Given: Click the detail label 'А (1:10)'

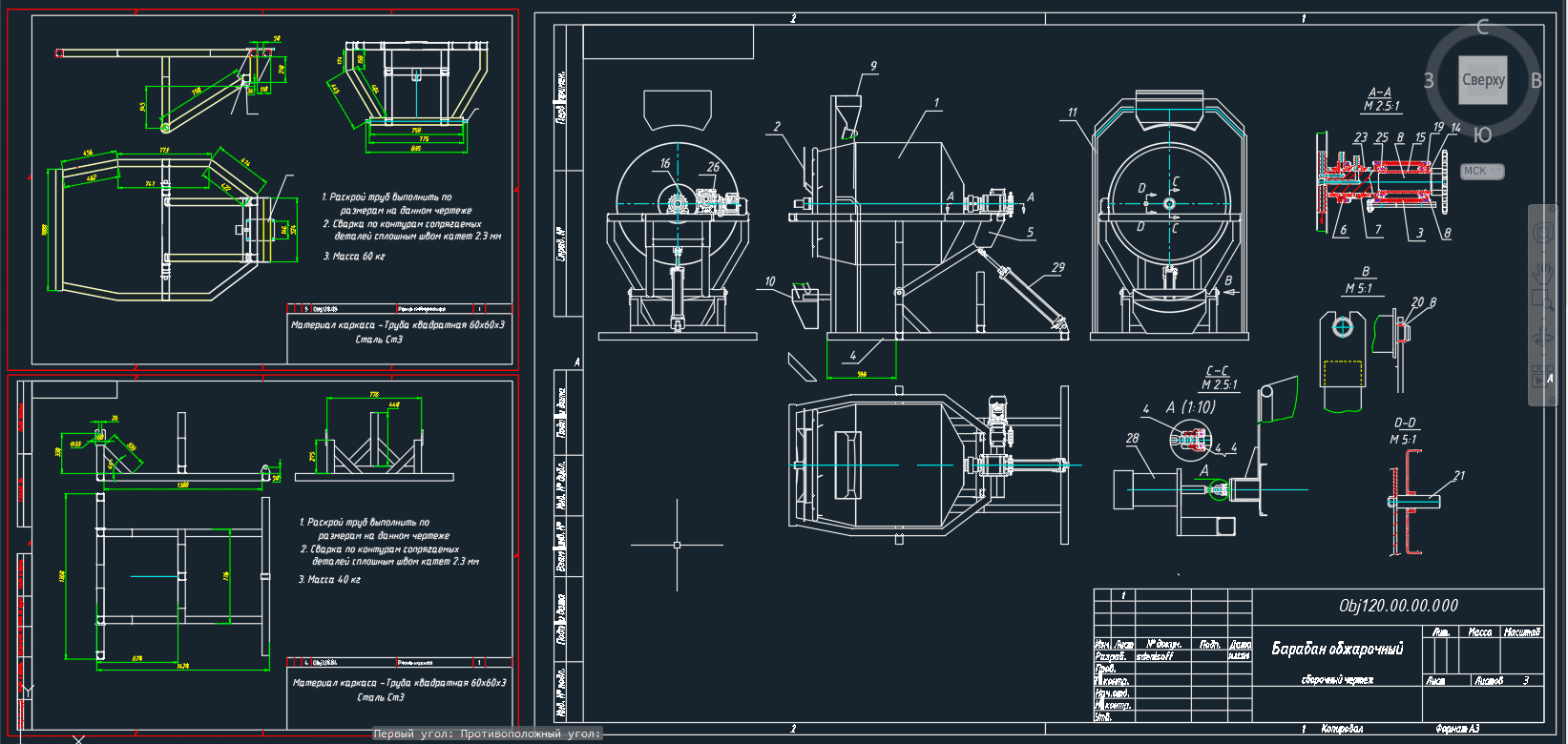Looking at the screenshot, I should 1191,407.
